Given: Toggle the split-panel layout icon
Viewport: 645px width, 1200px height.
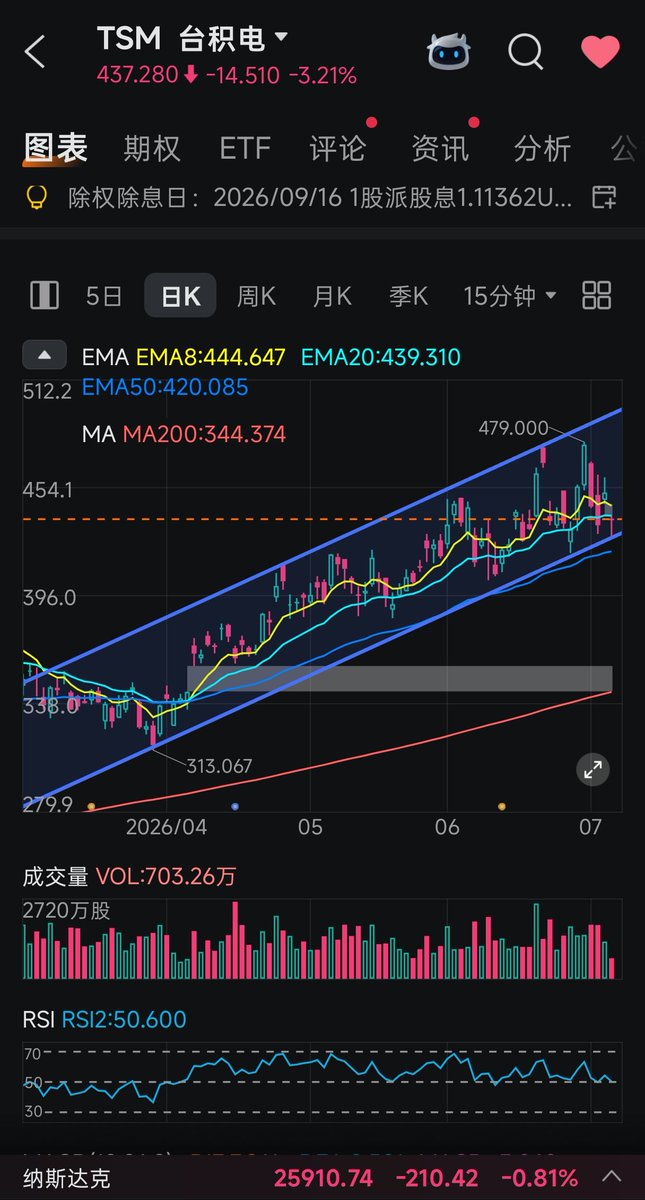Looking at the screenshot, I should (x=44, y=295).
